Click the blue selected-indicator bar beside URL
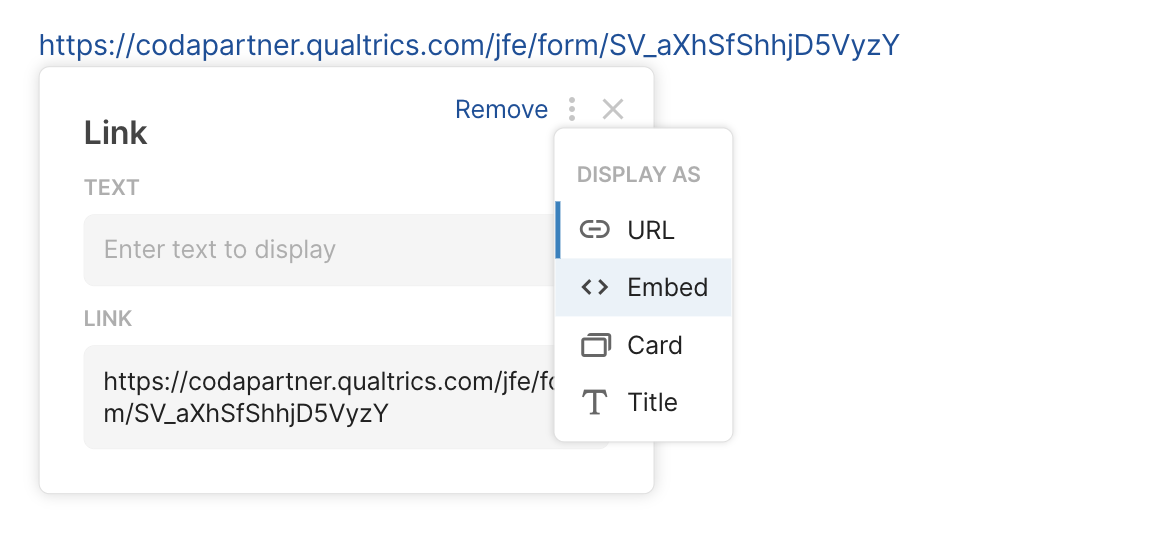Screen dimensions: 1166x538 point(558,230)
